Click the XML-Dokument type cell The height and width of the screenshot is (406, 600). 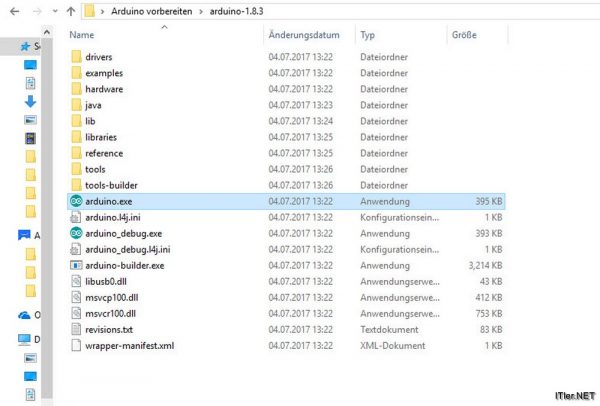click(393, 346)
